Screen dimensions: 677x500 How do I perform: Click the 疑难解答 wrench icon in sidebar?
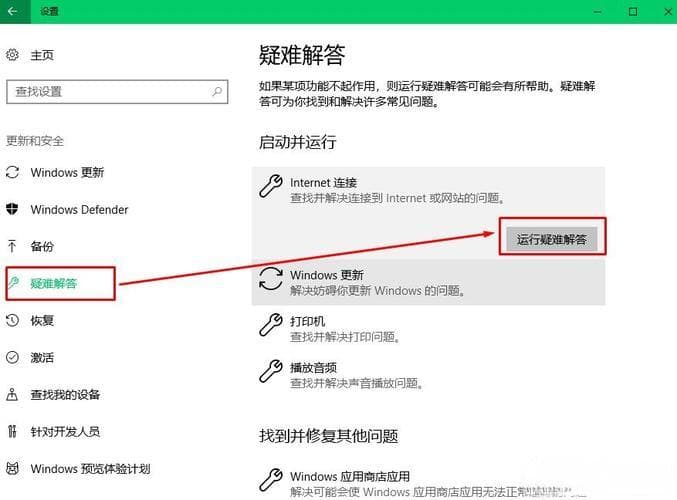point(13,283)
